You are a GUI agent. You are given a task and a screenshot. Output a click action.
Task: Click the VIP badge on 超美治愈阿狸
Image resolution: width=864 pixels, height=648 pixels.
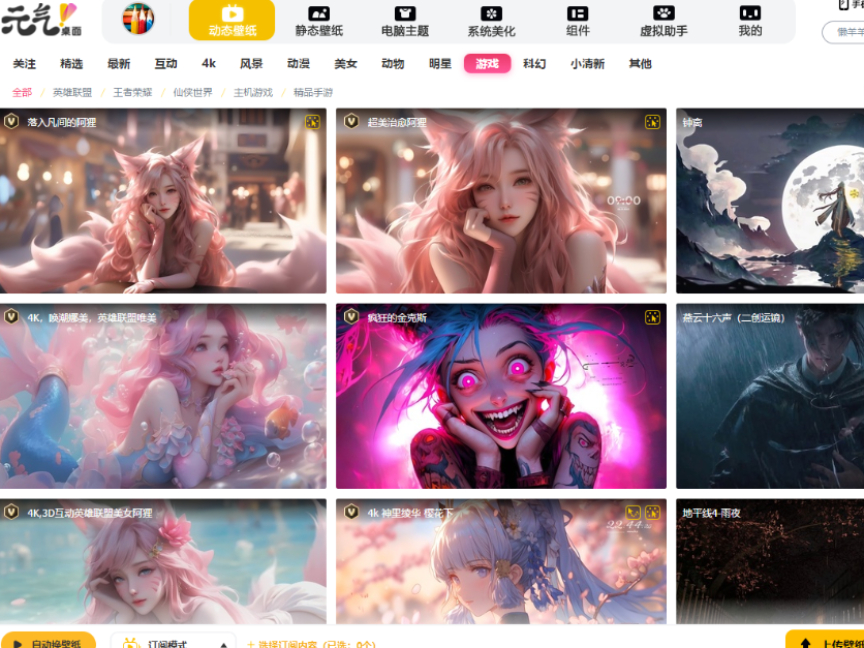(x=352, y=121)
